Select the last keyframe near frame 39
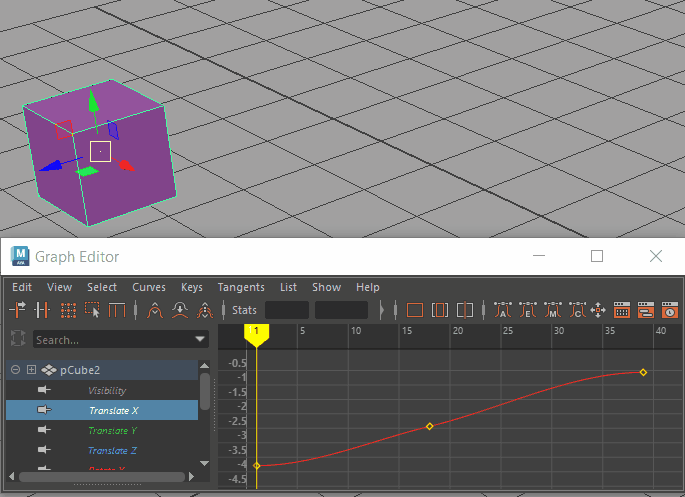The image size is (685, 497). pyautogui.click(x=643, y=372)
